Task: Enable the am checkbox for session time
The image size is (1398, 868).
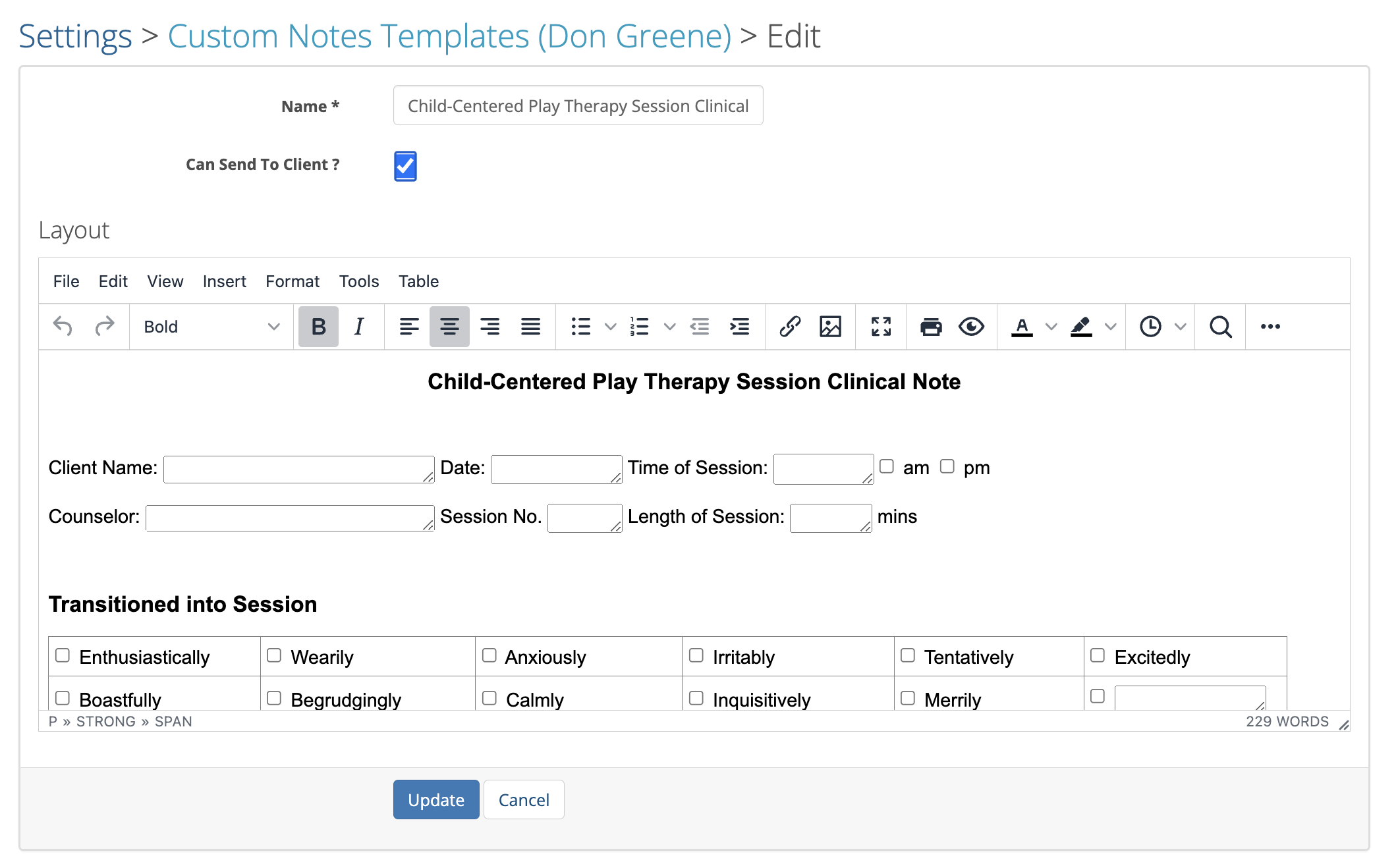Action: tap(887, 466)
